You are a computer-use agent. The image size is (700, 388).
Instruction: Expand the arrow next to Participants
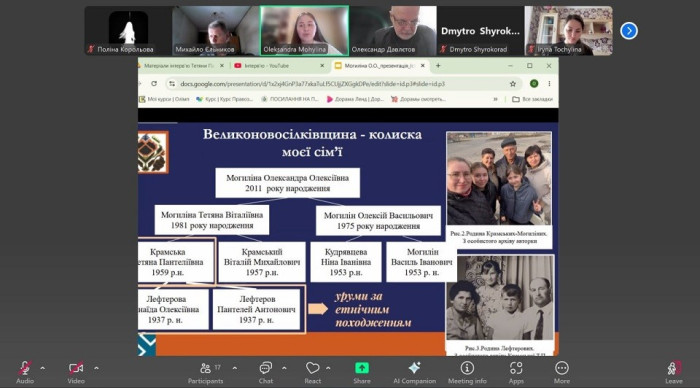coord(234,368)
